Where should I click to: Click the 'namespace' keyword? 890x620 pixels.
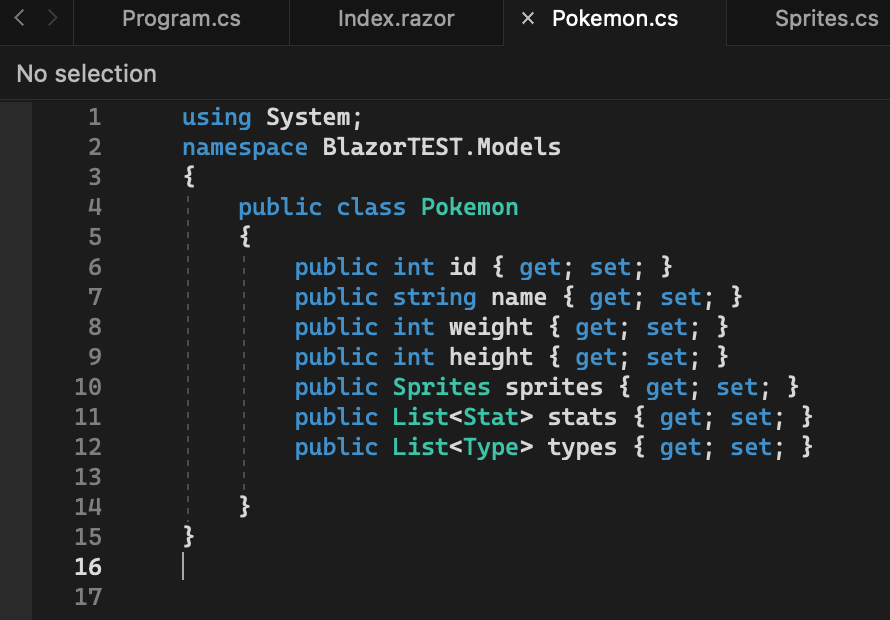coord(245,148)
